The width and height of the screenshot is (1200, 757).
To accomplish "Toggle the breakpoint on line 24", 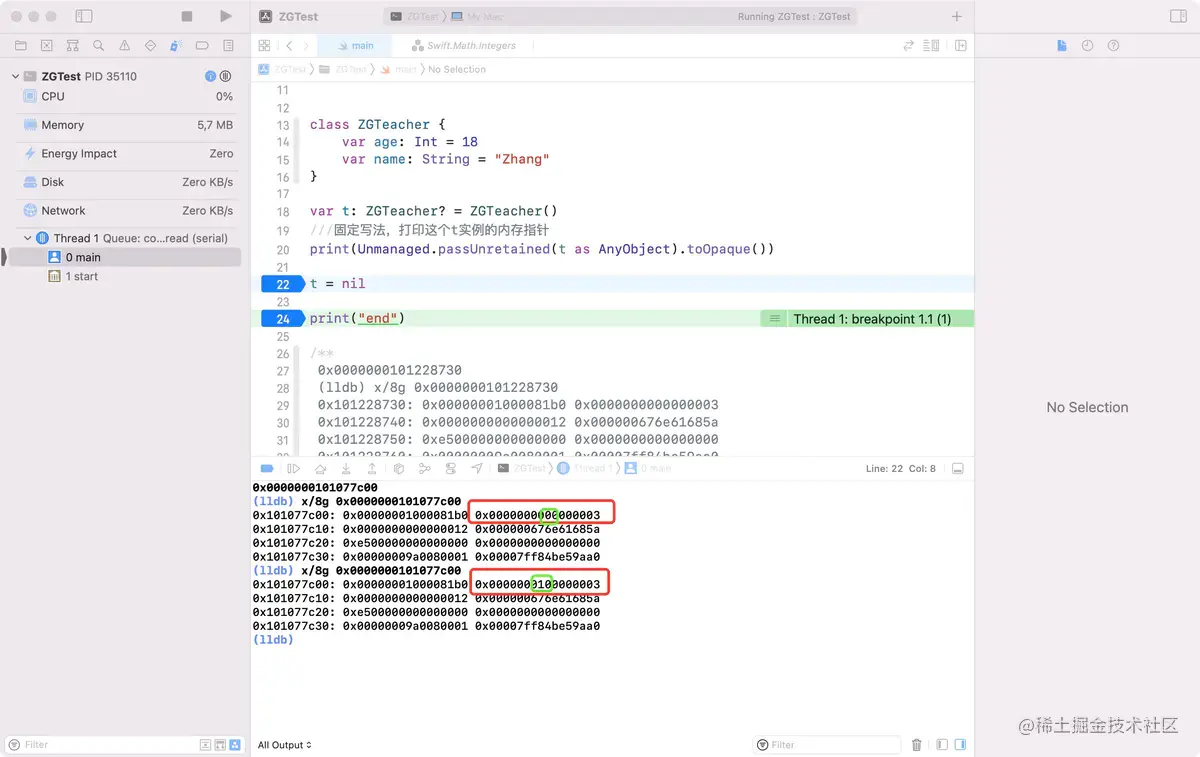I will [282, 318].
